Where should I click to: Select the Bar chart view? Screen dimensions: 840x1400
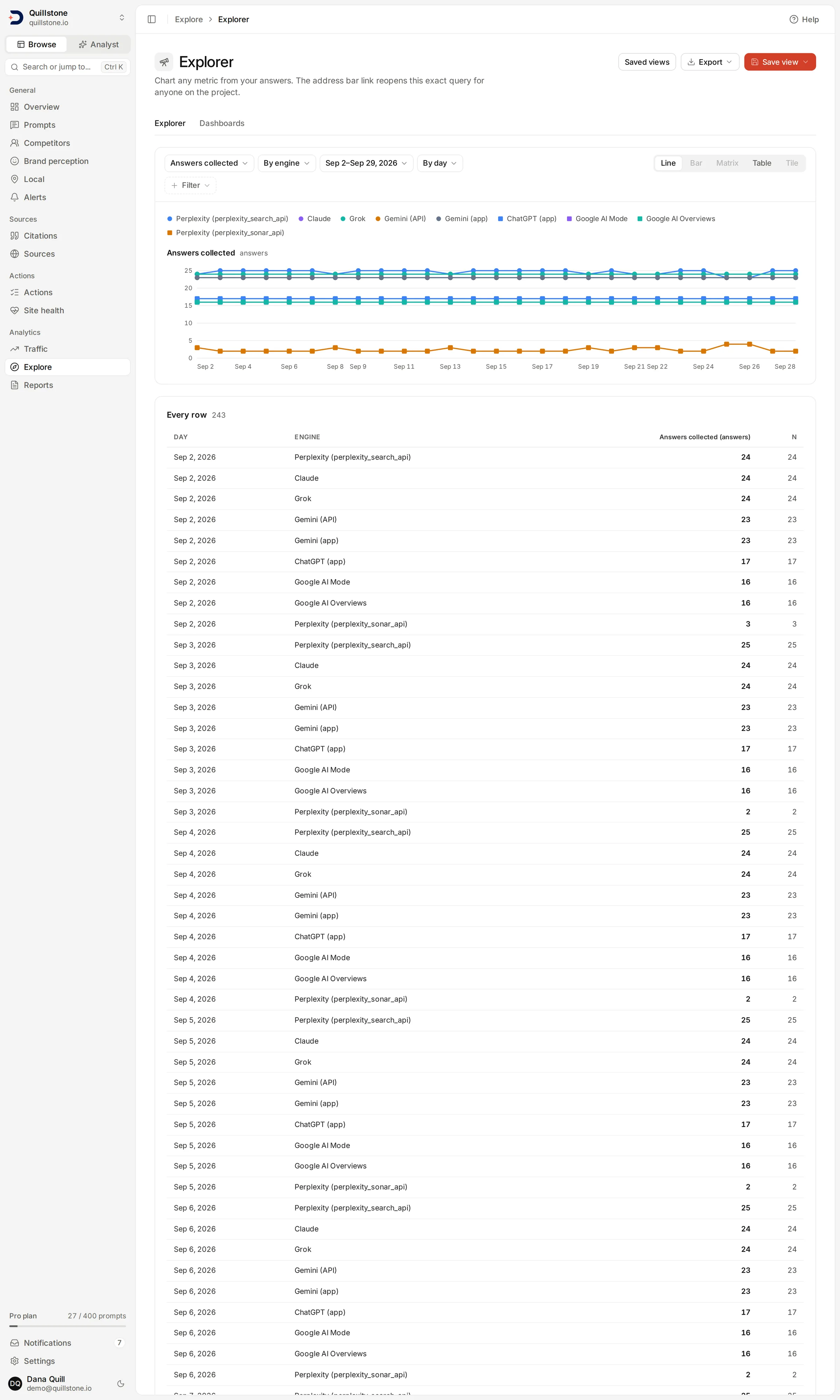coord(696,163)
